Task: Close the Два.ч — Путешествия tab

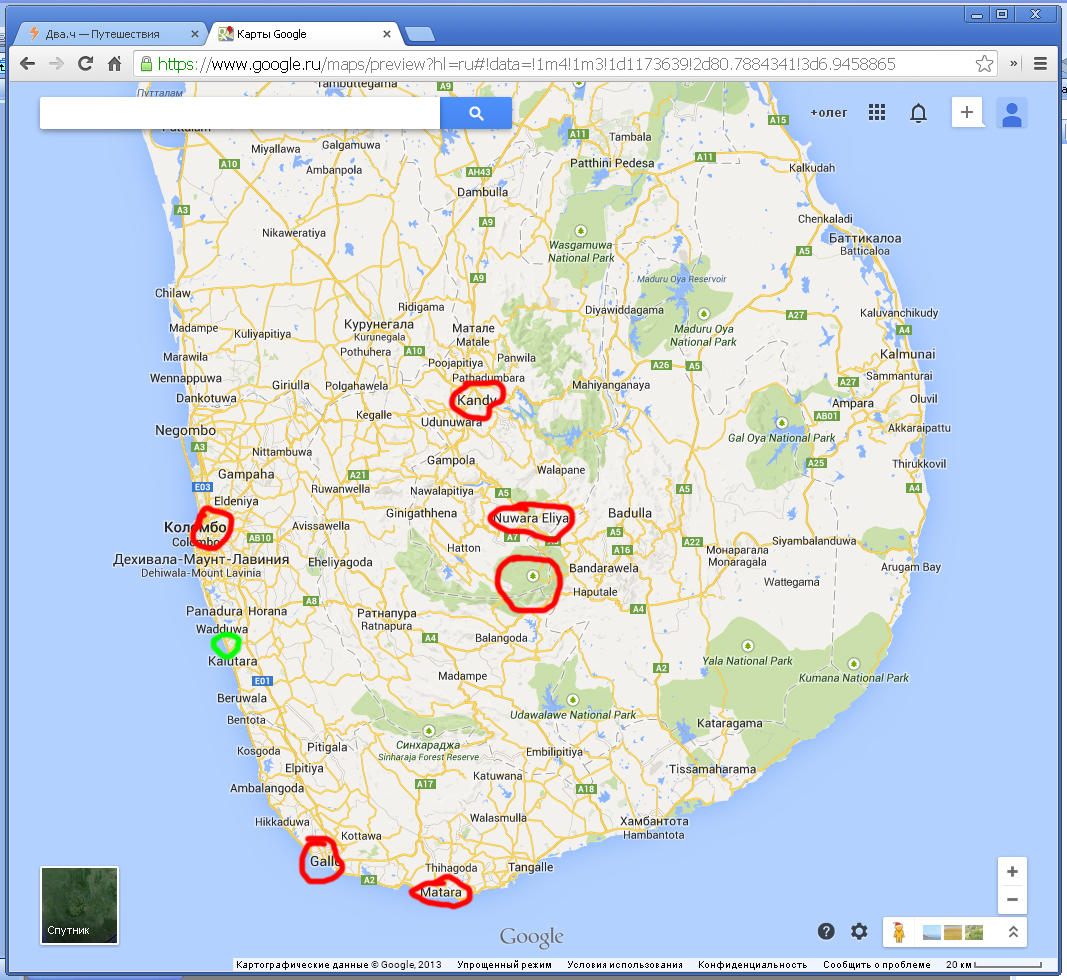Action: 195,34
